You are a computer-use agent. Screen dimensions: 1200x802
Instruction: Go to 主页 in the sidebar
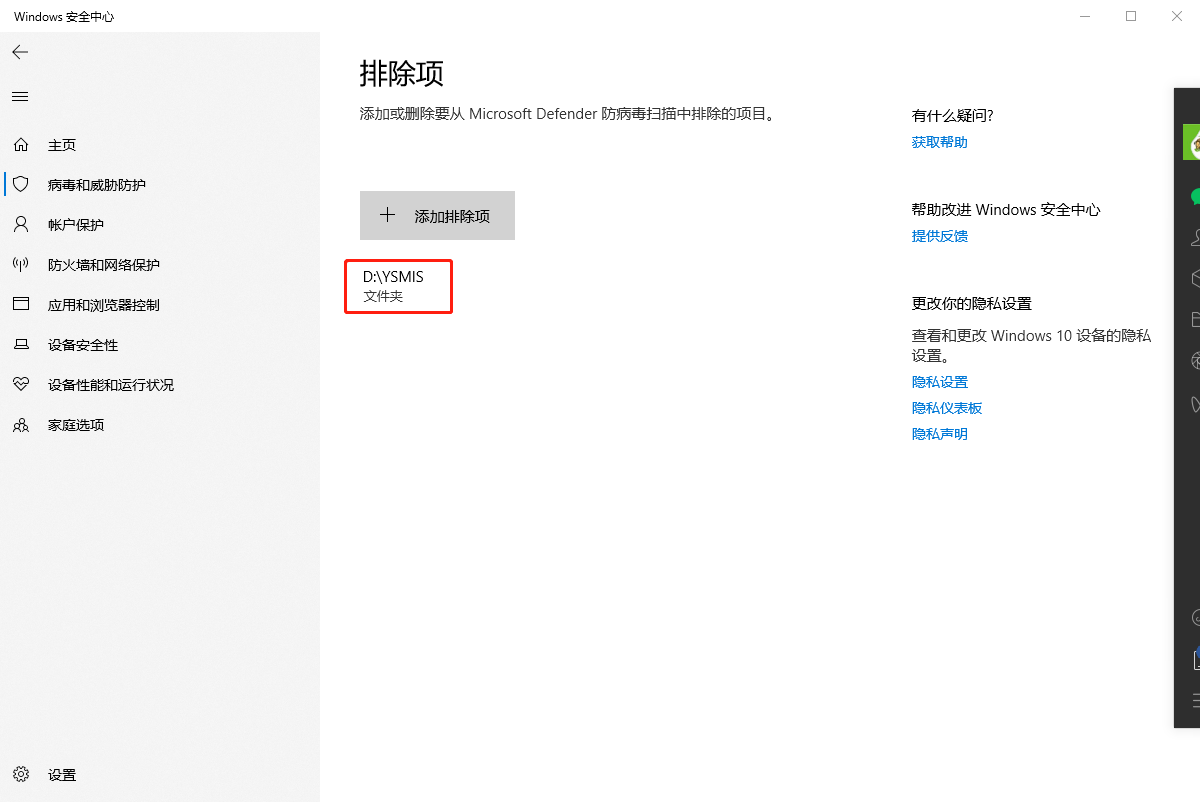pyautogui.click(x=160, y=145)
